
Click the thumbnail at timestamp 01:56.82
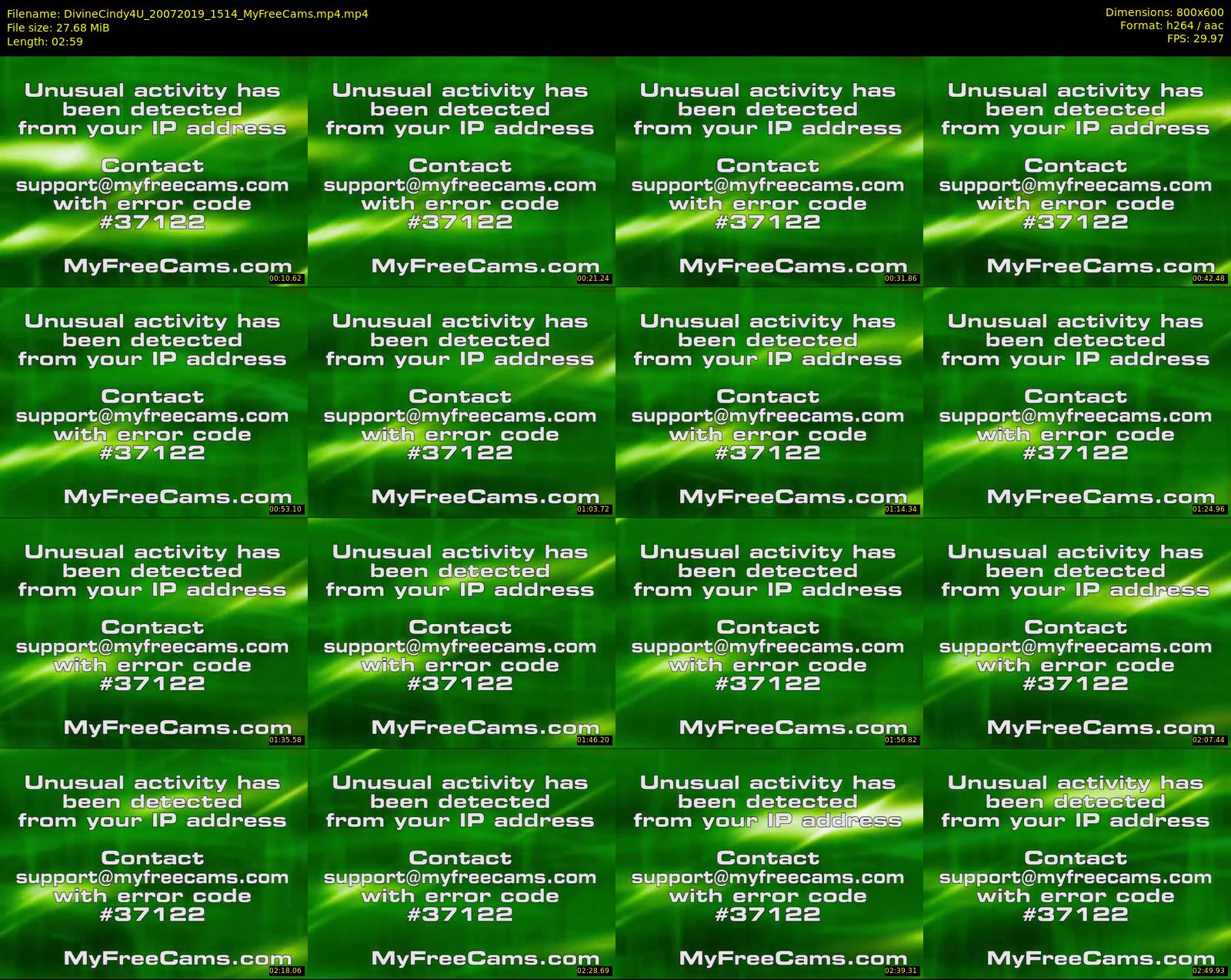(769, 632)
